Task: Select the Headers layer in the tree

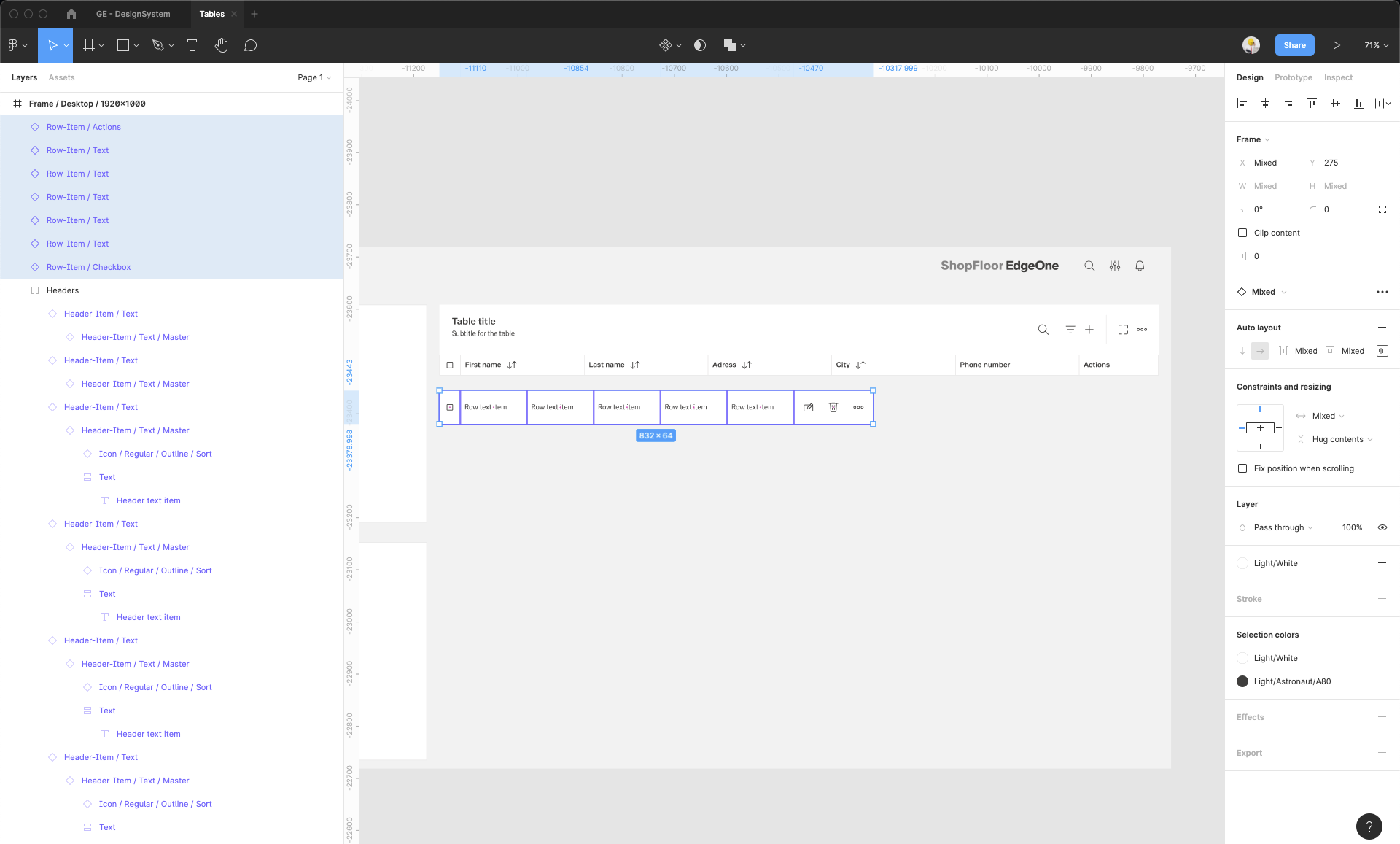Action: pos(63,290)
